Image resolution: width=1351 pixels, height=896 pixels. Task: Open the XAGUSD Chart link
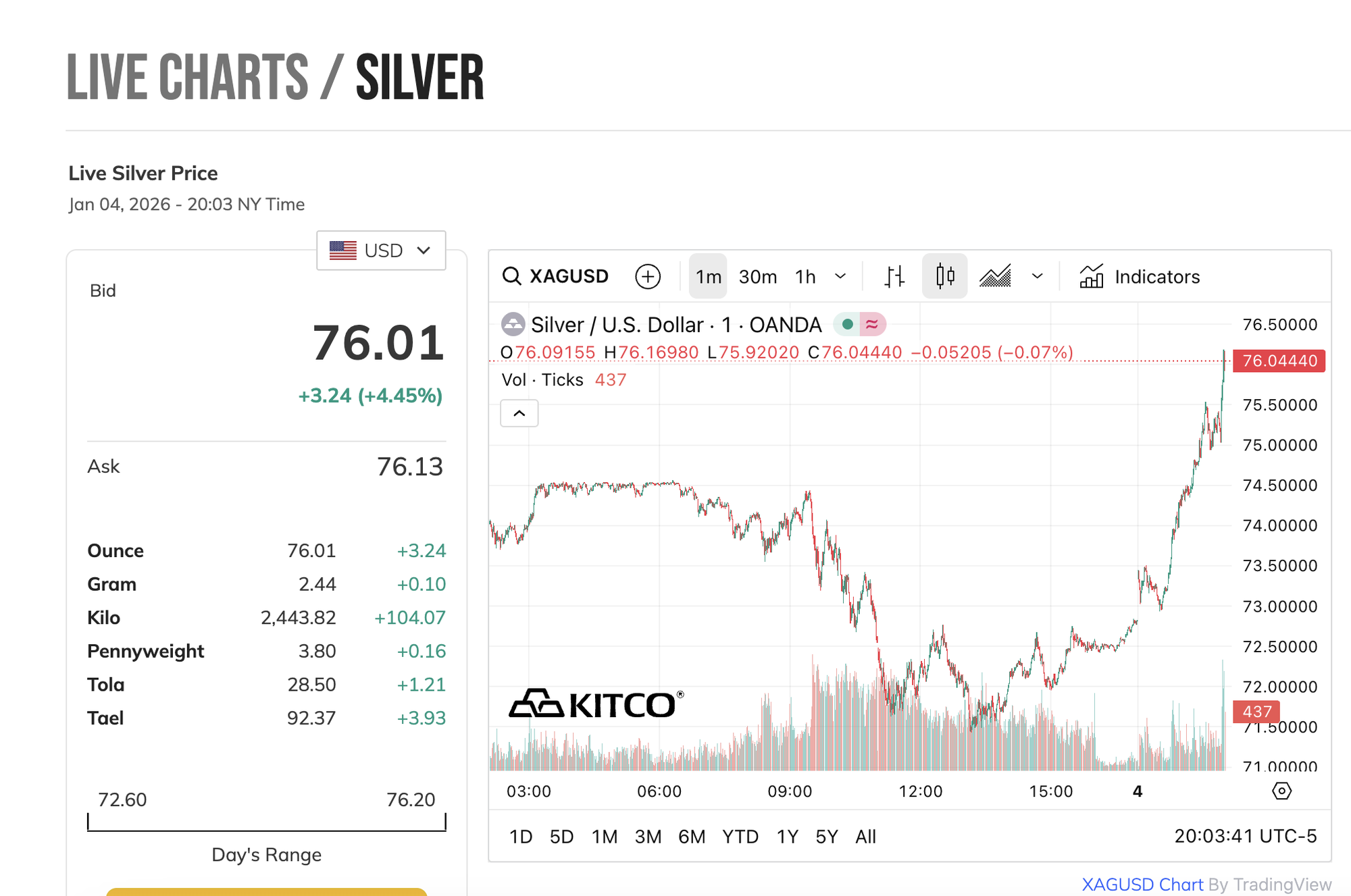(1142, 885)
